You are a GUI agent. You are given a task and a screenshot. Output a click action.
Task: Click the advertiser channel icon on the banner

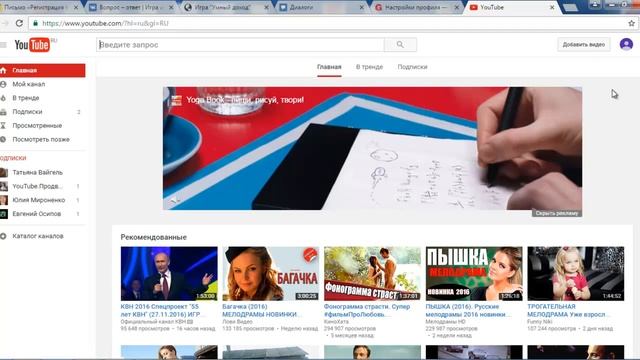click(176, 100)
